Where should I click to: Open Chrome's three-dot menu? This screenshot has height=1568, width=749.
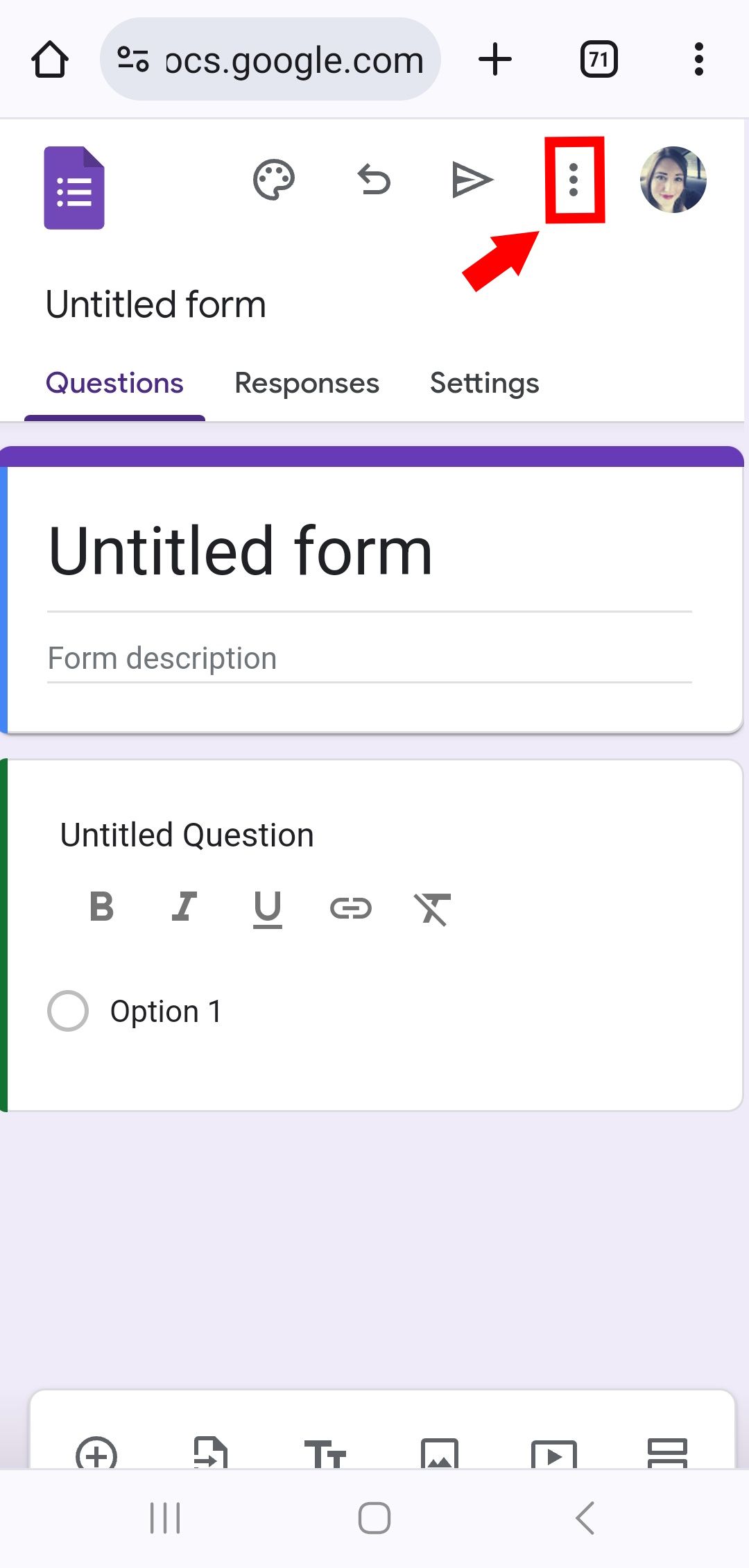(x=698, y=59)
